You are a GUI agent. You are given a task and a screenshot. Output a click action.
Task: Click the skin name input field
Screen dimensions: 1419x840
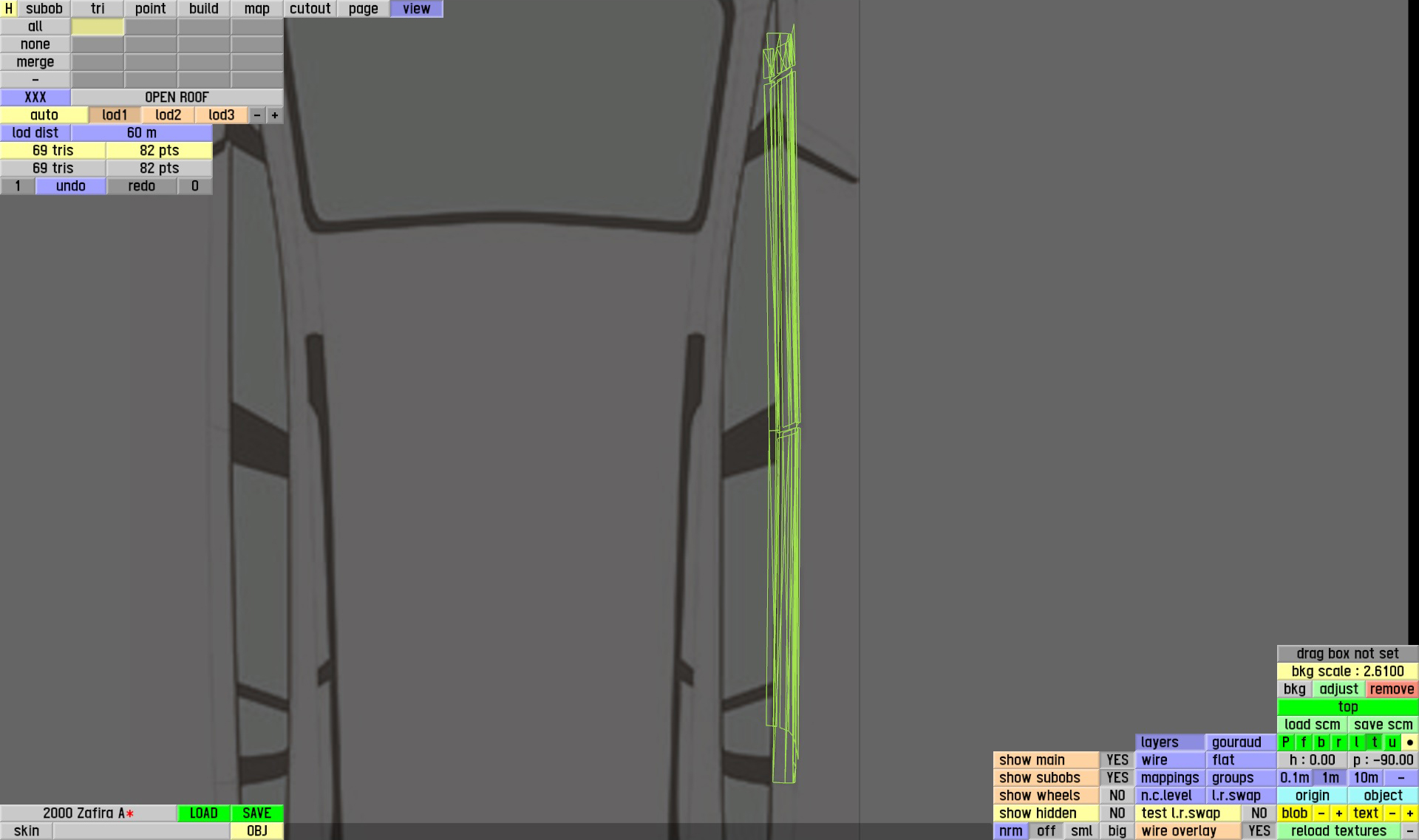[140, 831]
